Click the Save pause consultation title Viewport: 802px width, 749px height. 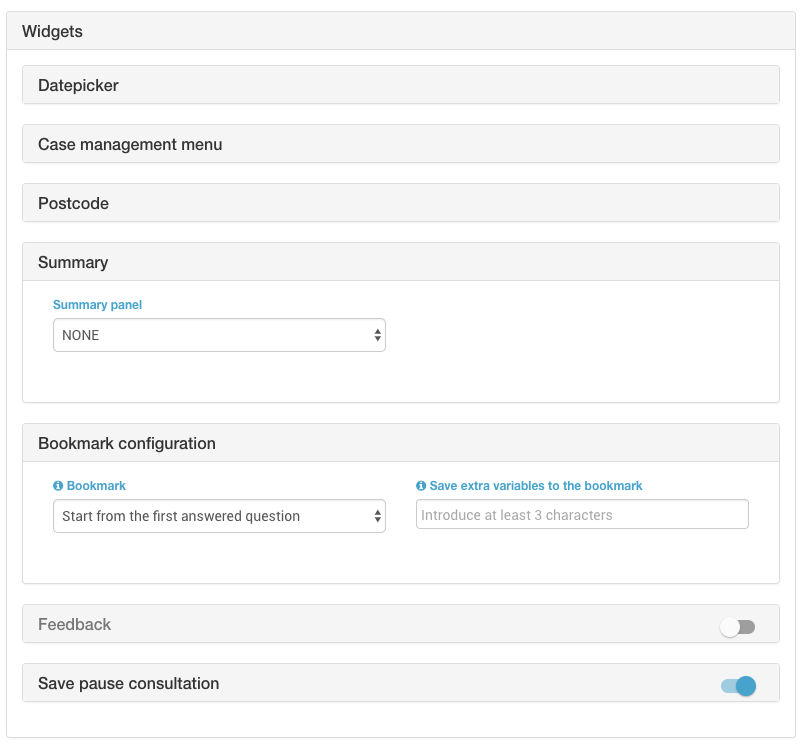tap(128, 683)
